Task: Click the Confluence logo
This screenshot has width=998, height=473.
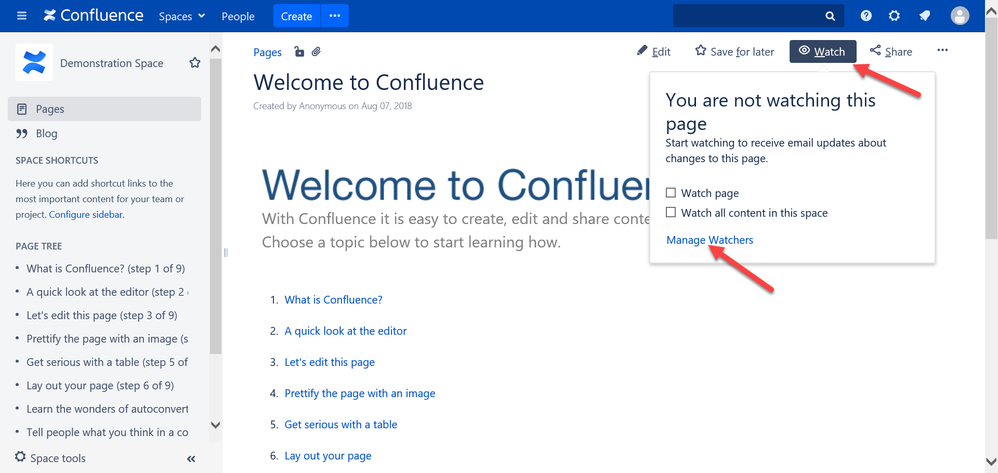Action: pos(94,16)
